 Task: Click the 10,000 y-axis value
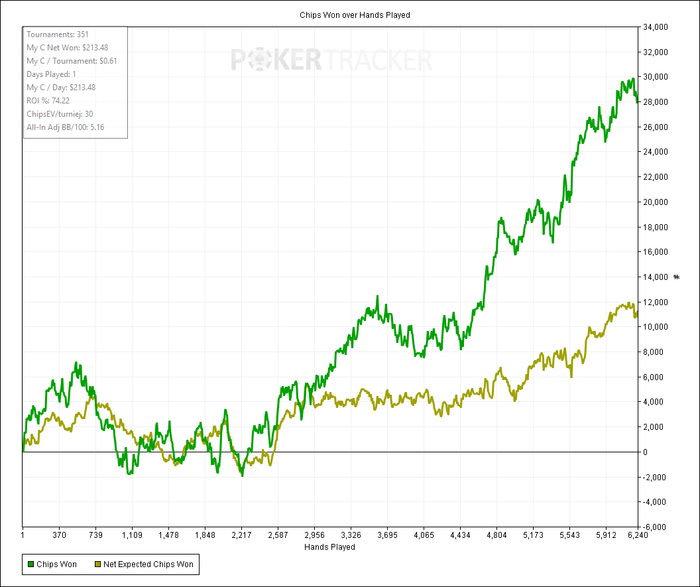(655, 327)
